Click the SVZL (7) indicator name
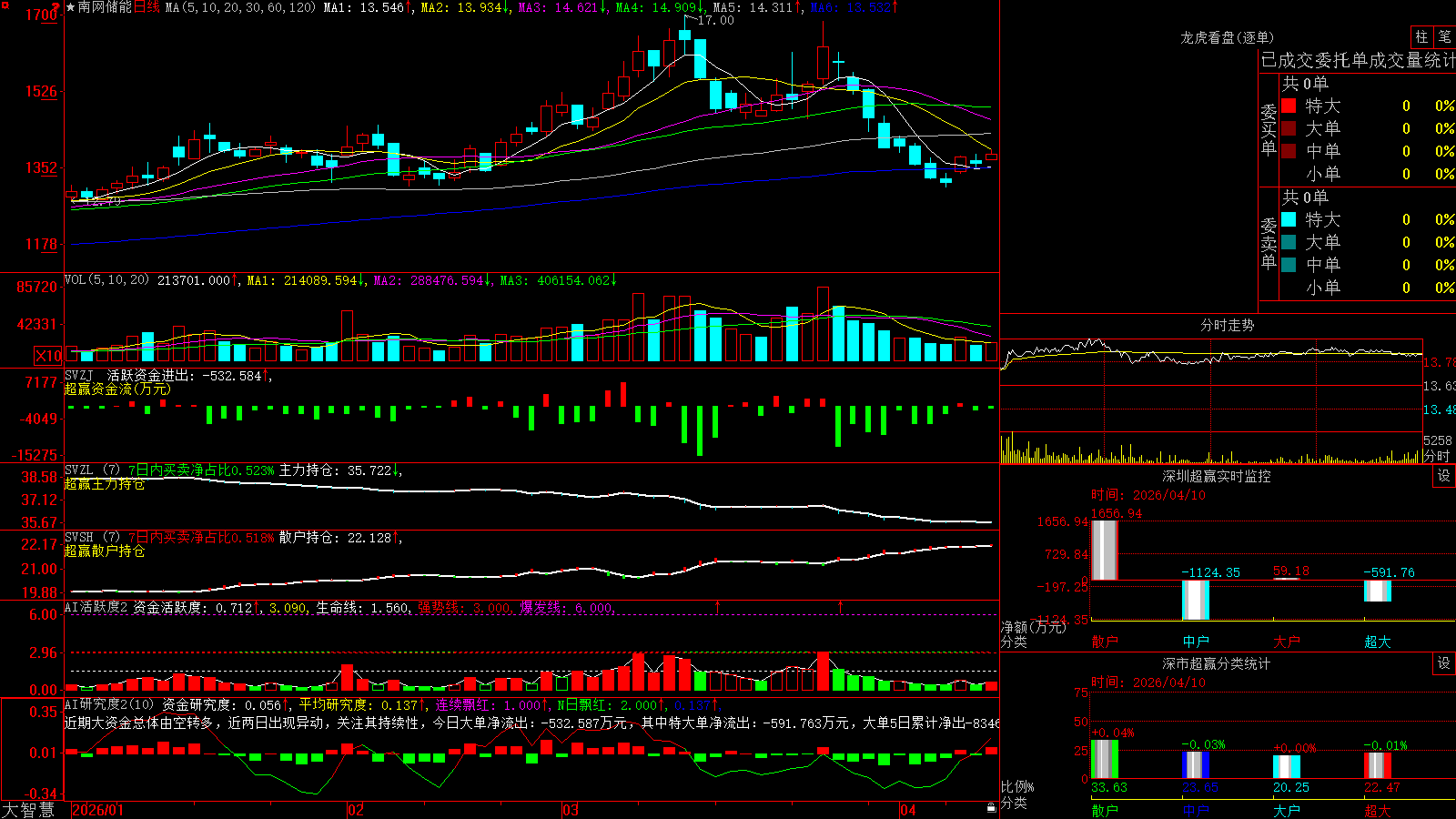 pos(92,470)
